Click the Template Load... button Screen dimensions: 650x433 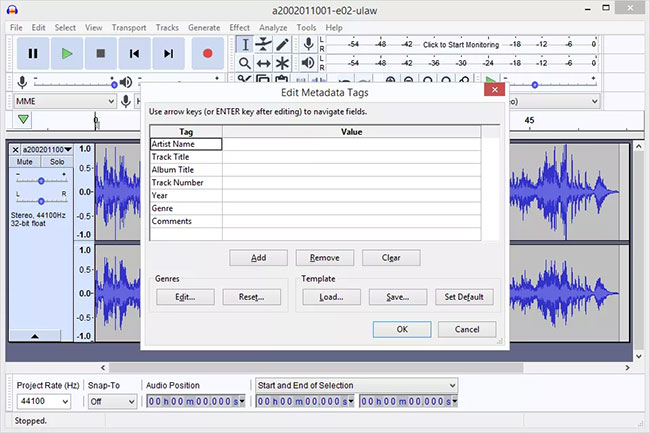pyautogui.click(x=331, y=297)
